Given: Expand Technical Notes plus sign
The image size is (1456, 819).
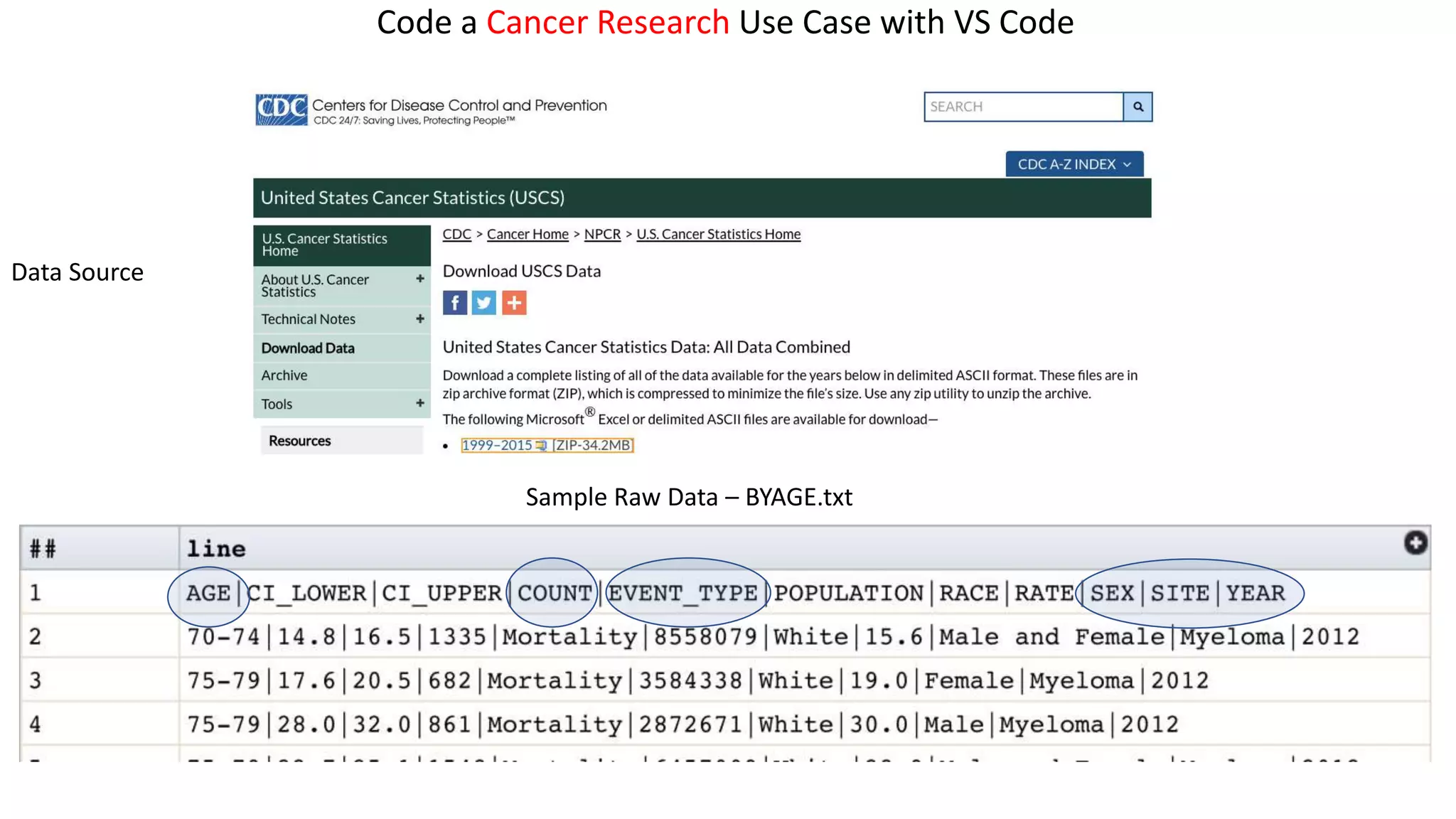Looking at the screenshot, I should coord(420,319).
